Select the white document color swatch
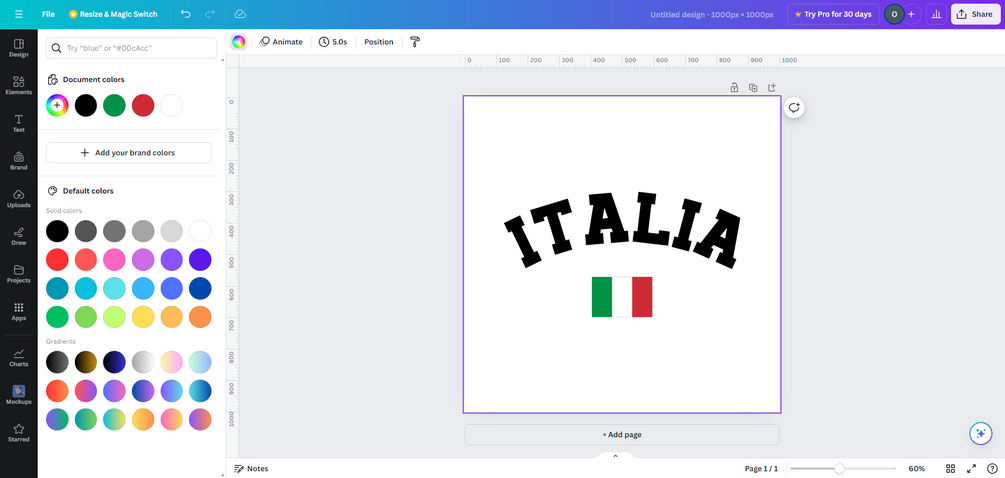Image resolution: width=1005 pixels, height=478 pixels. point(172,105)
